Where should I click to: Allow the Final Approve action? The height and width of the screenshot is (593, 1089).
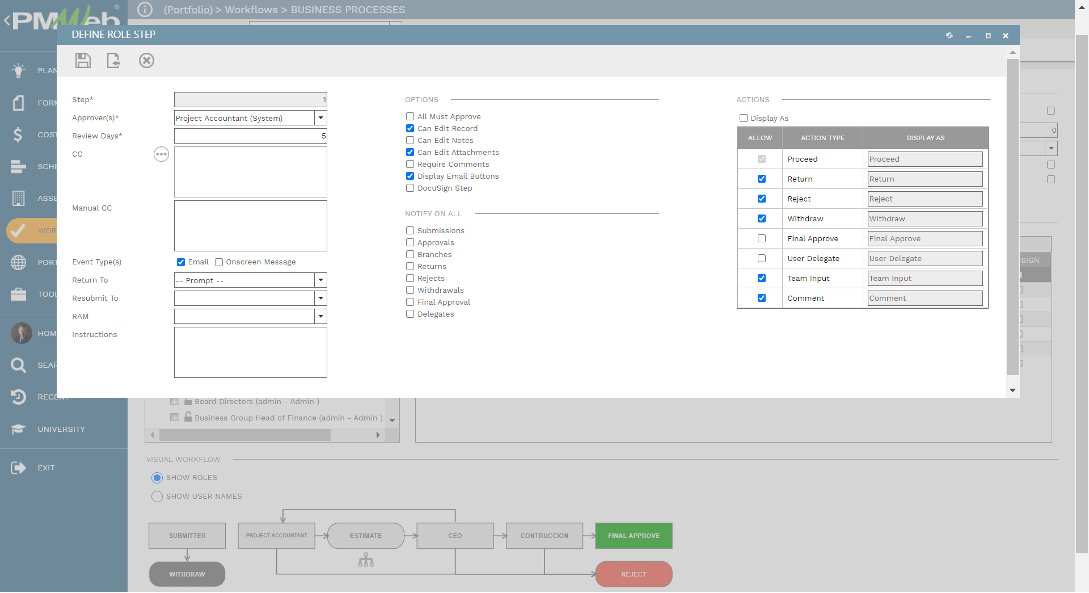[x=762, y=238]
